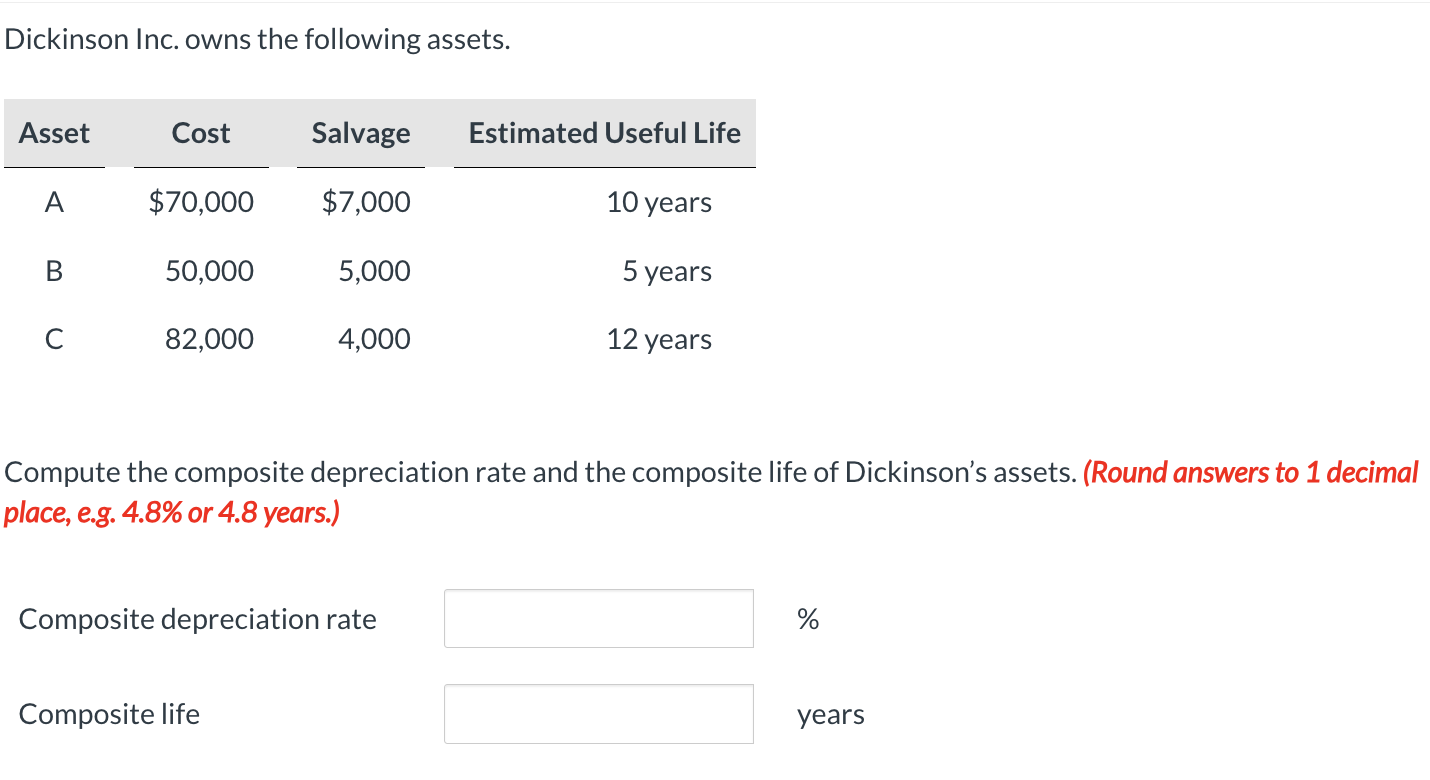The image size is (1430, 780).
Task: Select the Asset column header
Action: coord(53,133)
